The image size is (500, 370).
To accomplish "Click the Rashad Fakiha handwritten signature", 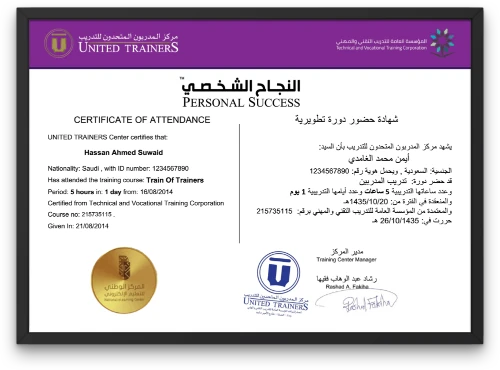I will (x=357, y=301).
